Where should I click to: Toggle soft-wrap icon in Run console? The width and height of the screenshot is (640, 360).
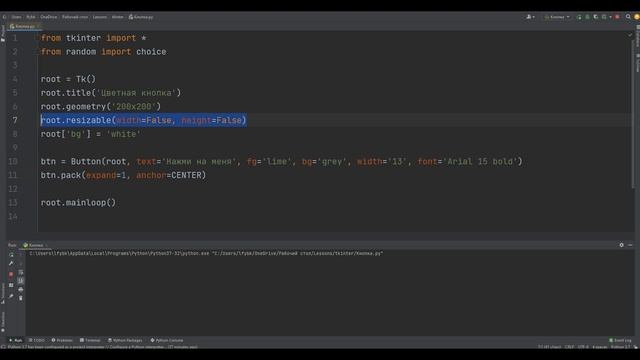[x=21, y=272]
